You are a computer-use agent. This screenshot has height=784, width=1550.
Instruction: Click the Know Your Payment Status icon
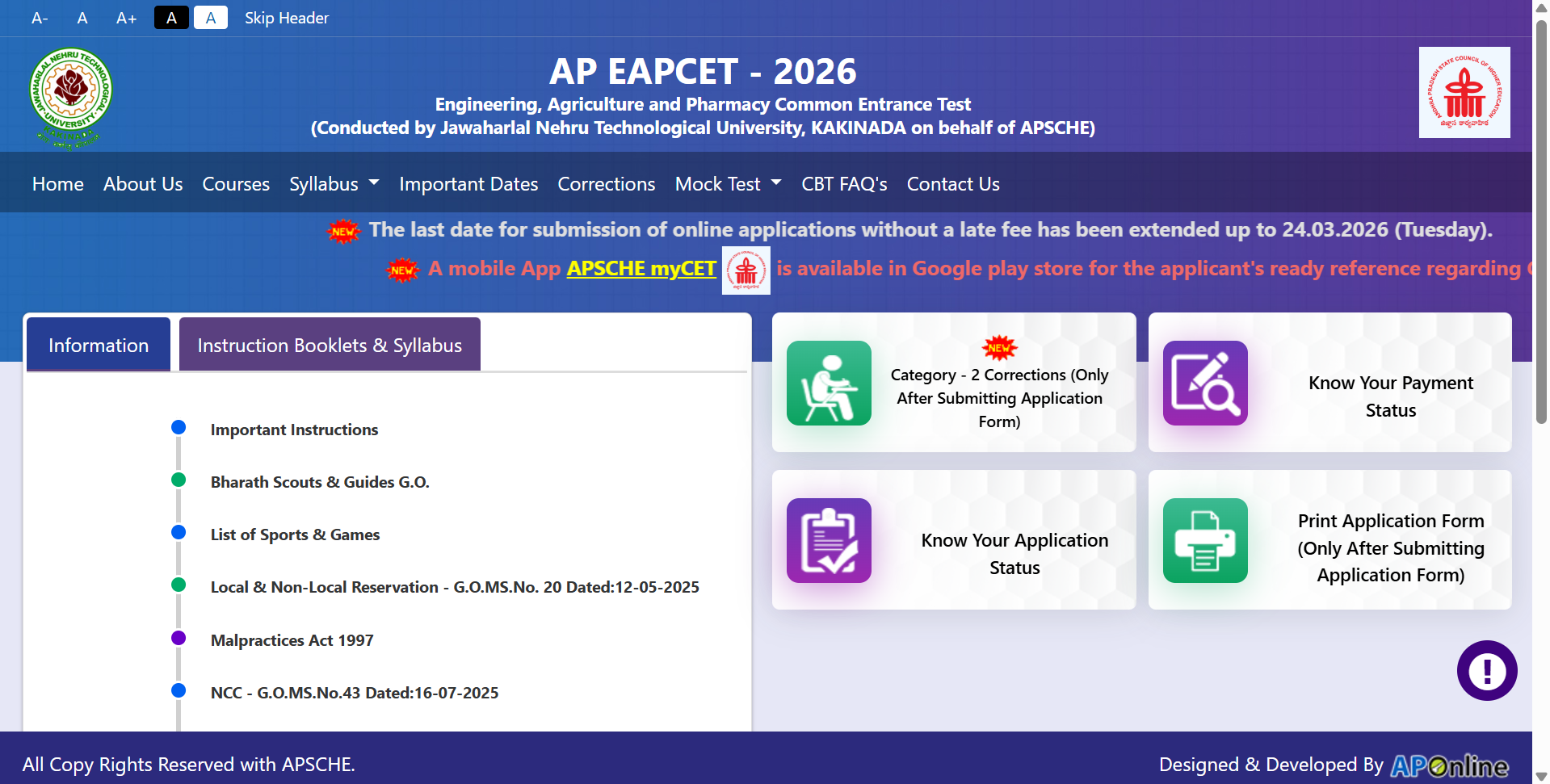click(x=1204, y=383)
